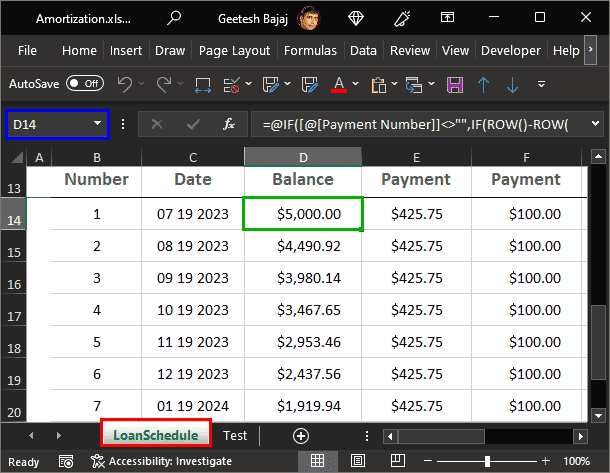
Task: Expand linked windows icon dropdown
Action: click(431, 84)
